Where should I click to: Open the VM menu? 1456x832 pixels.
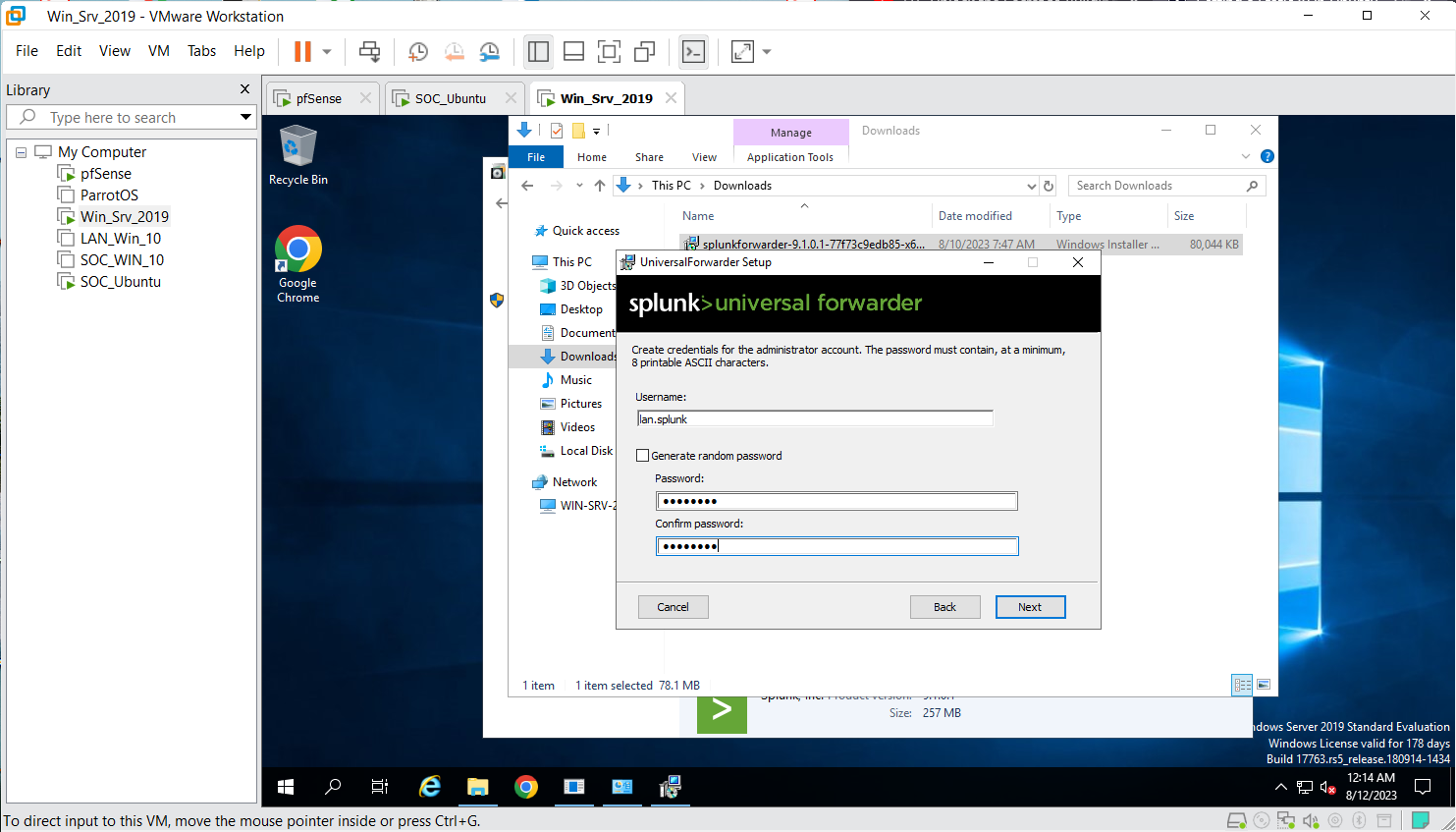pos(158,51)
